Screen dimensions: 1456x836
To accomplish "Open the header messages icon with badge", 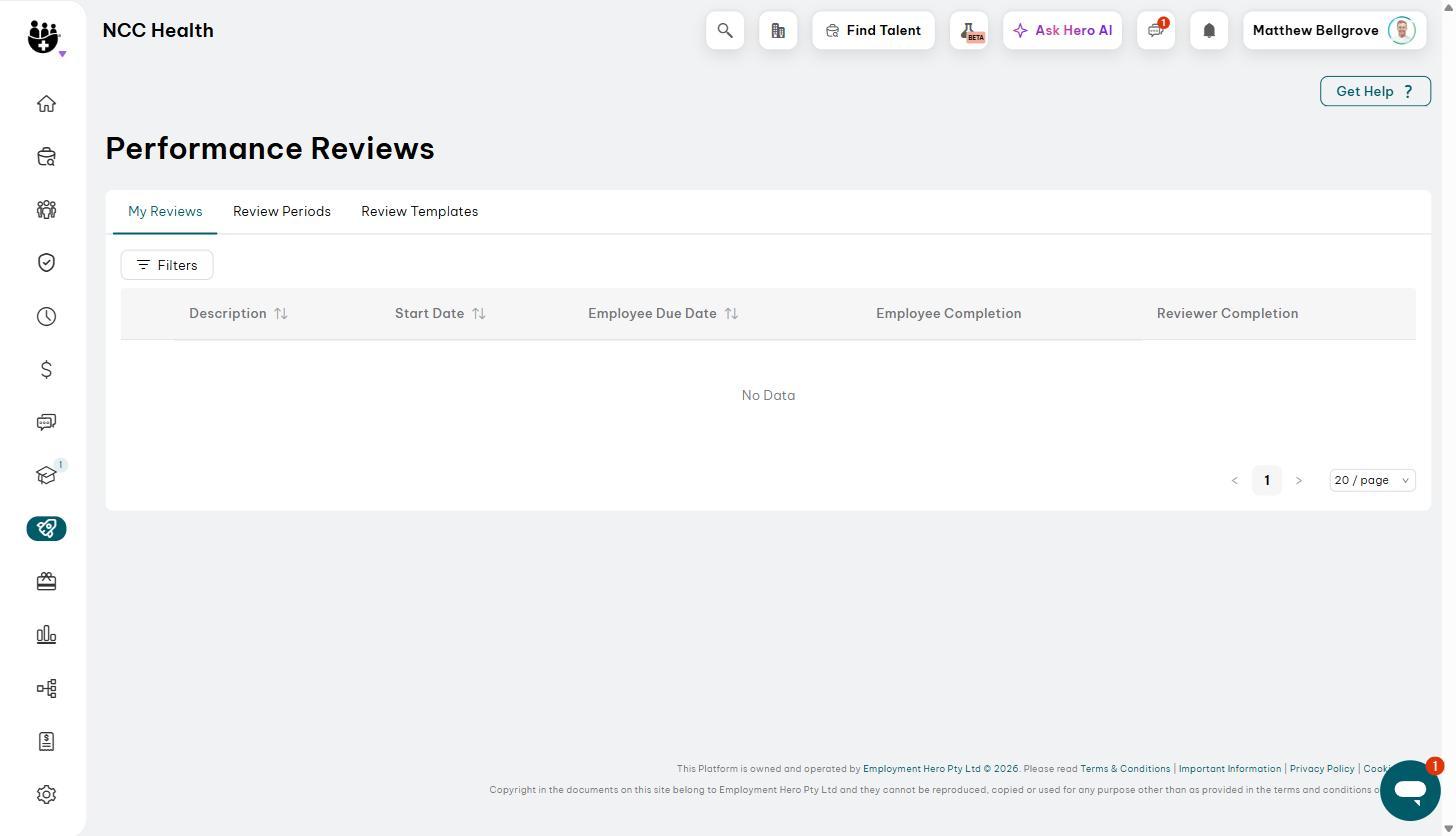I will [1156, 31].
